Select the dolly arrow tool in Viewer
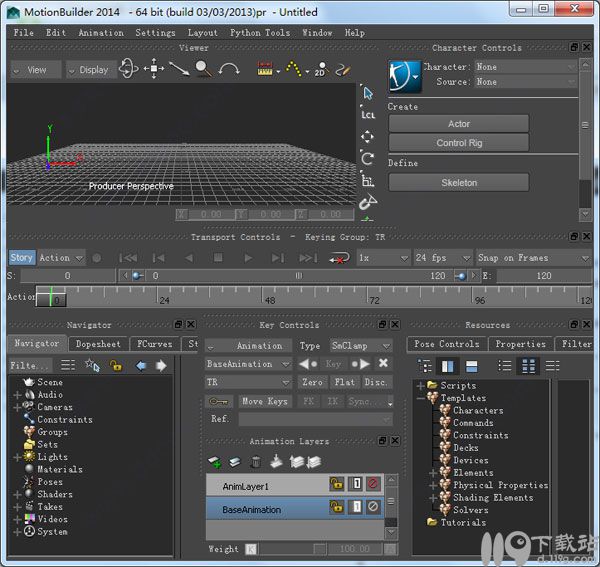 pyautogui.click(x=179, y=69)
